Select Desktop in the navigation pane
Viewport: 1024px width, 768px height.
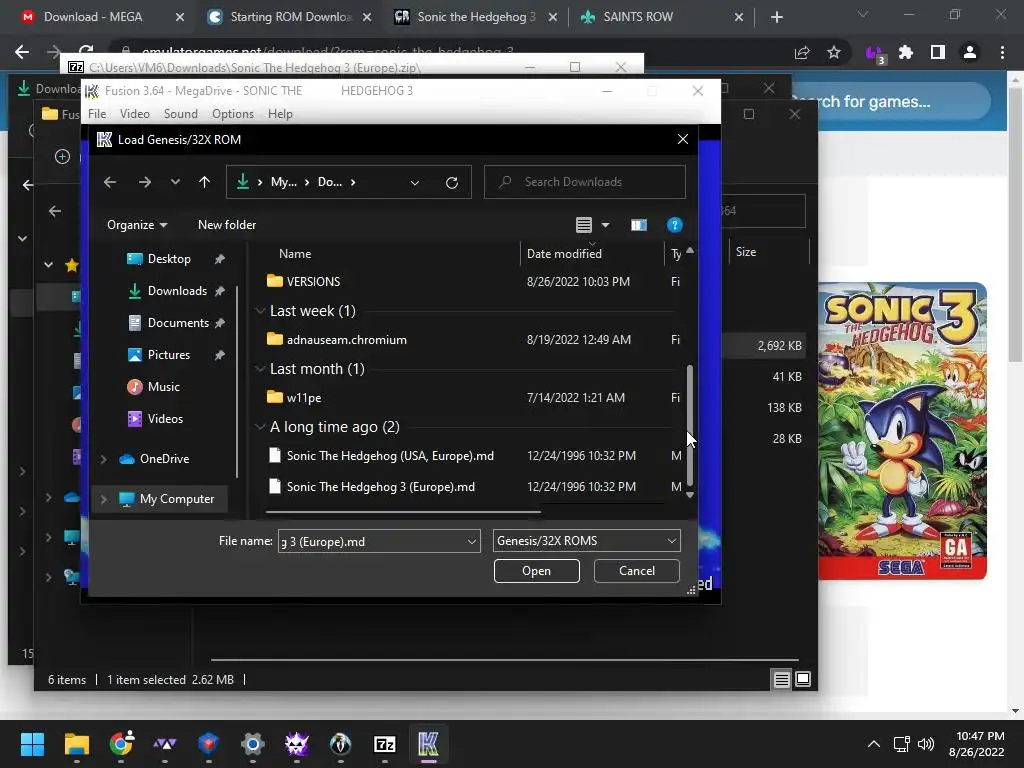[x=168, y=259]
